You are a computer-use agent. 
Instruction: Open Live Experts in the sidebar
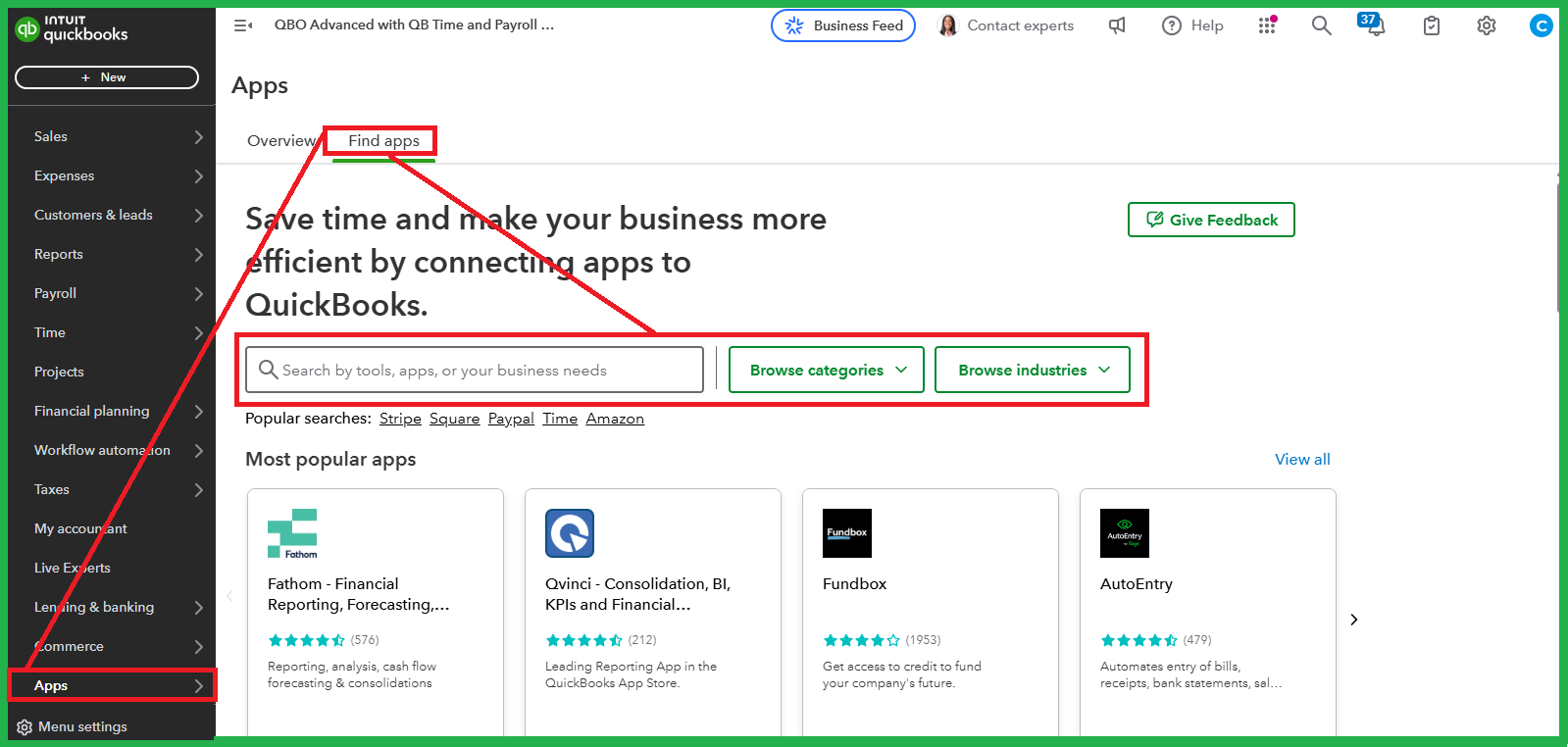click(x=72, y=569)
